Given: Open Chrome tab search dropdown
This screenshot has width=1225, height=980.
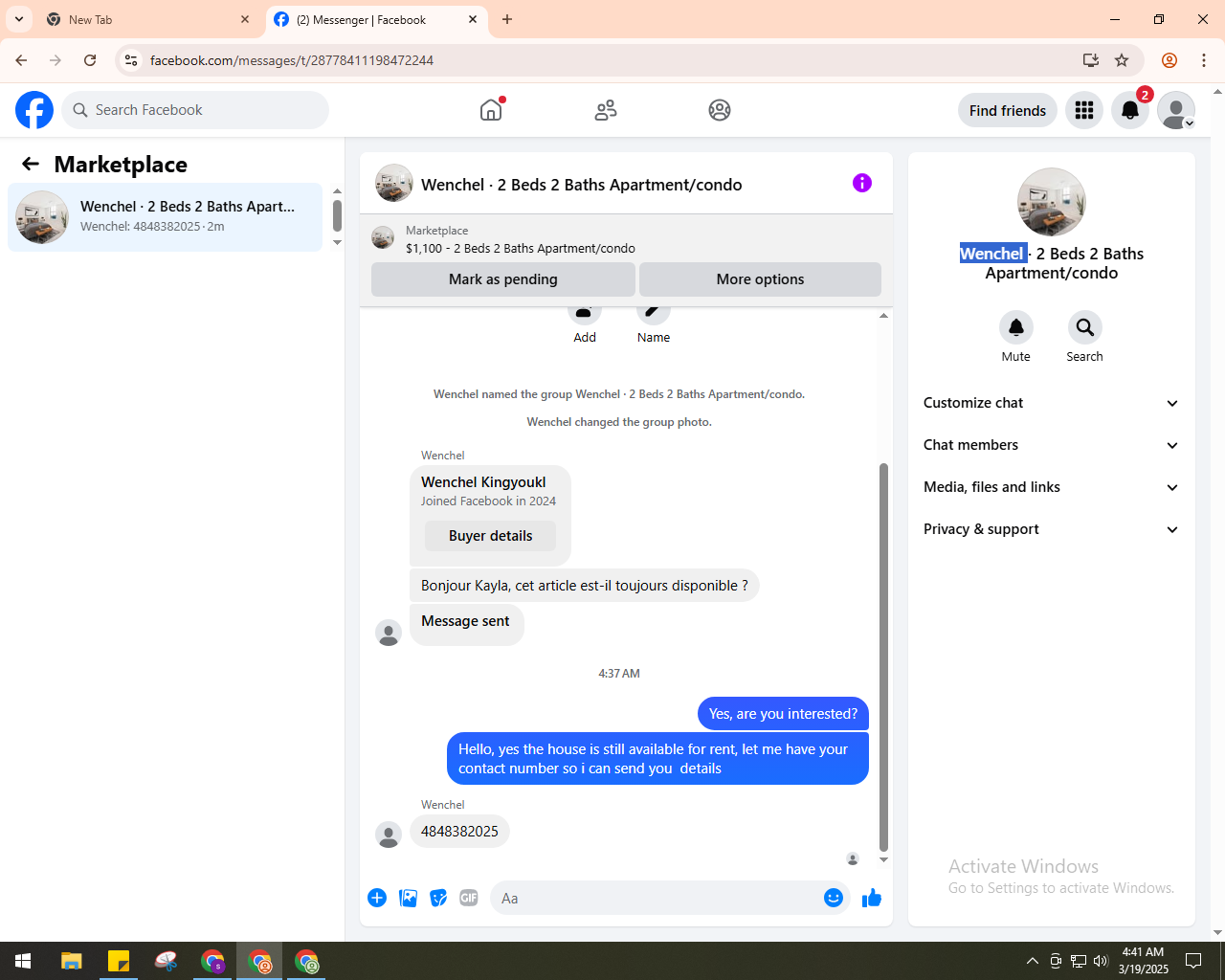Looking at the screenshot, I should click(x=19, y=19).
